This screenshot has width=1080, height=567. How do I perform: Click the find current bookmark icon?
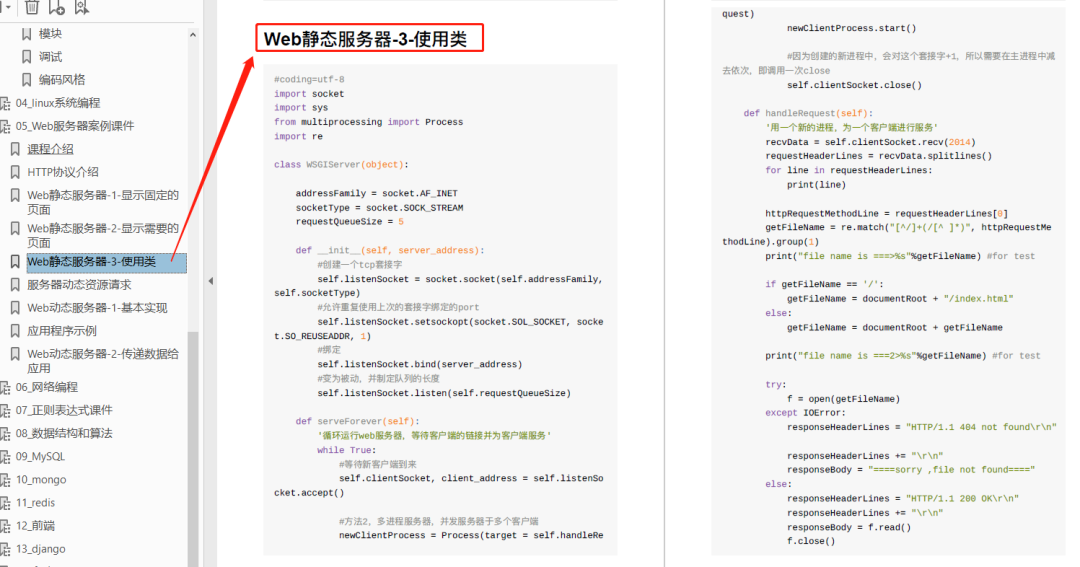(81, 7)
